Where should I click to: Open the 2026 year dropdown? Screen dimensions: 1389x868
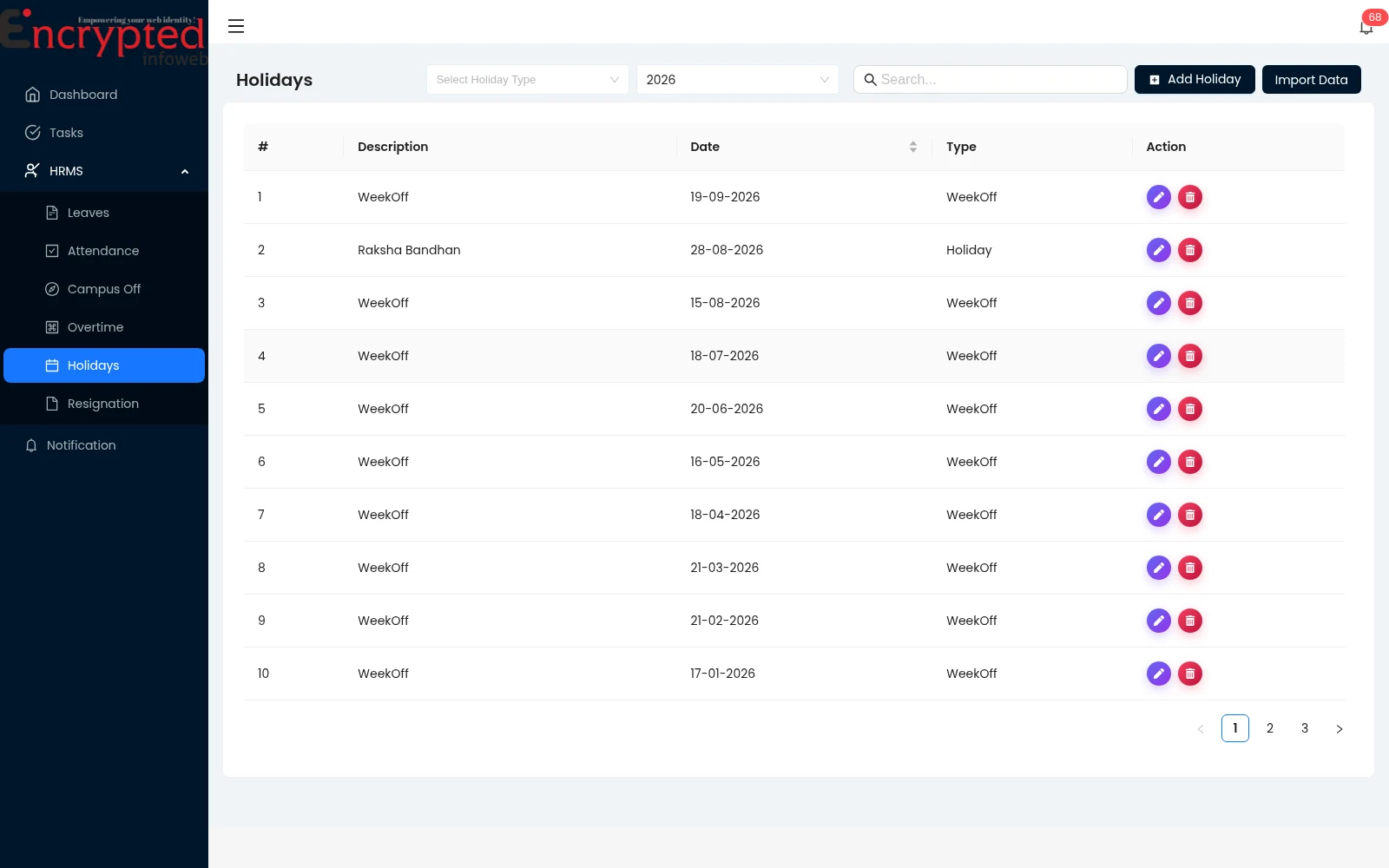(x=738, y=80)
